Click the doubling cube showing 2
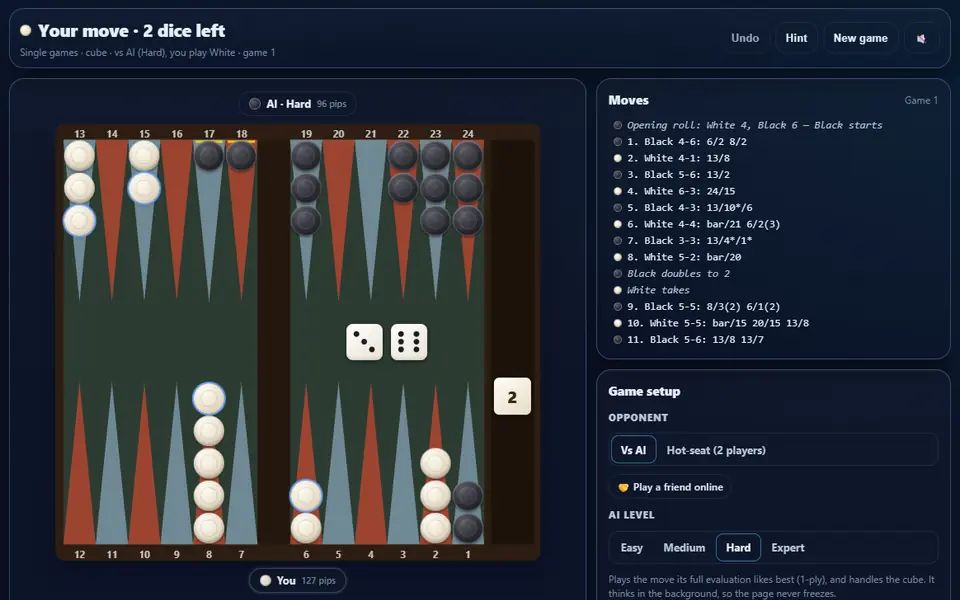Screen dimensions: 960x600 (x=512, y=397)
